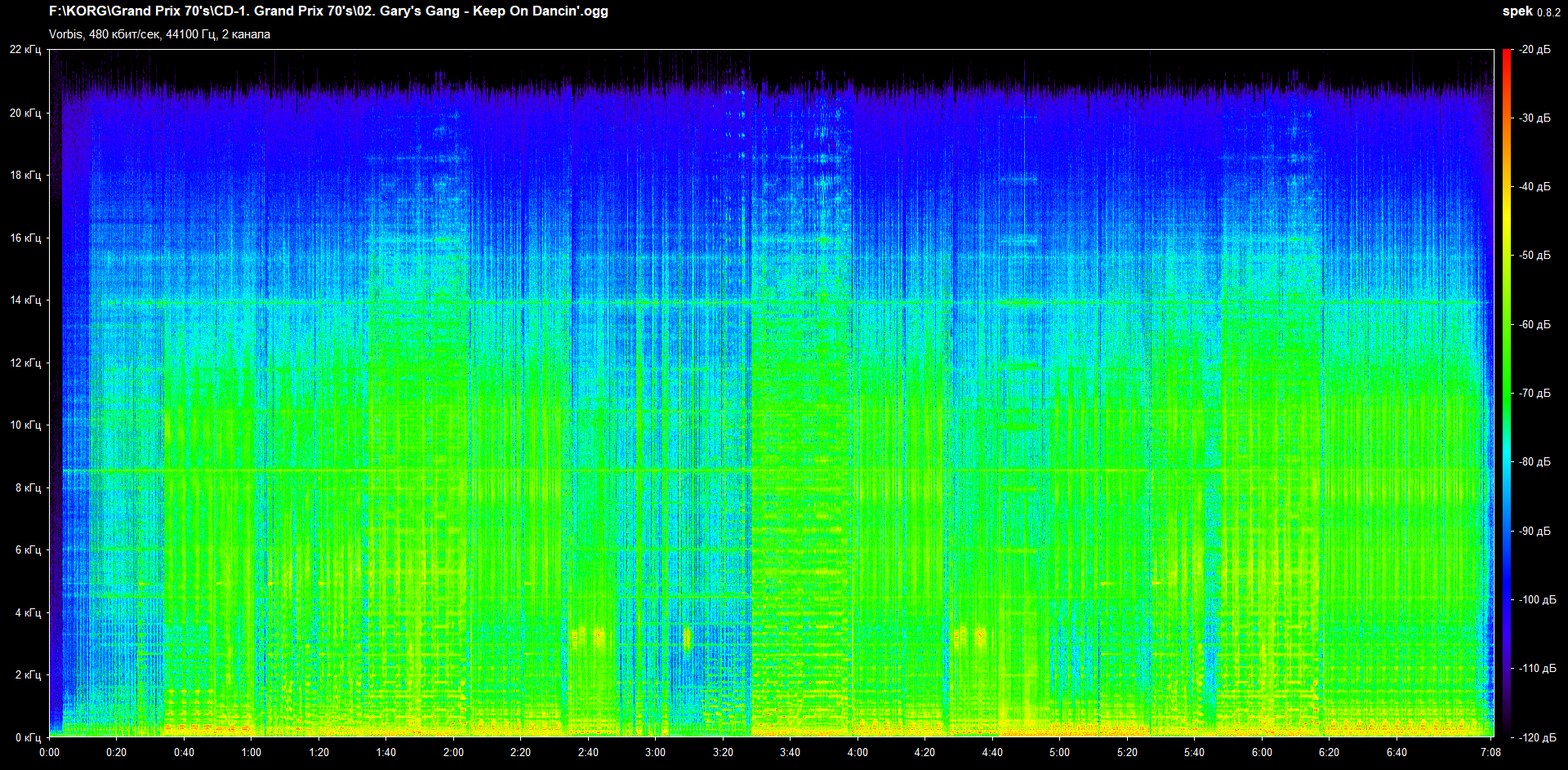Click the 5:20 time axis marker
Image resolution: width=1568 pixels, height=770 pixels.
[1127, 752]
